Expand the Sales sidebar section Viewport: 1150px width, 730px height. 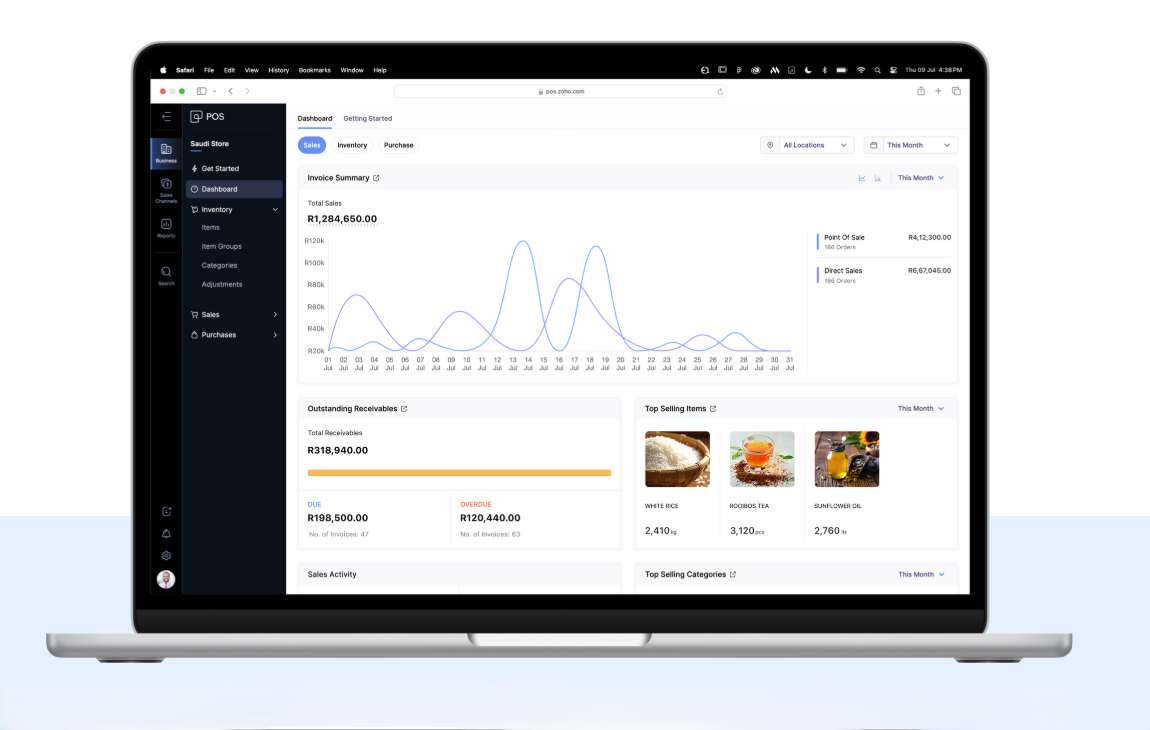coord(275,315)
